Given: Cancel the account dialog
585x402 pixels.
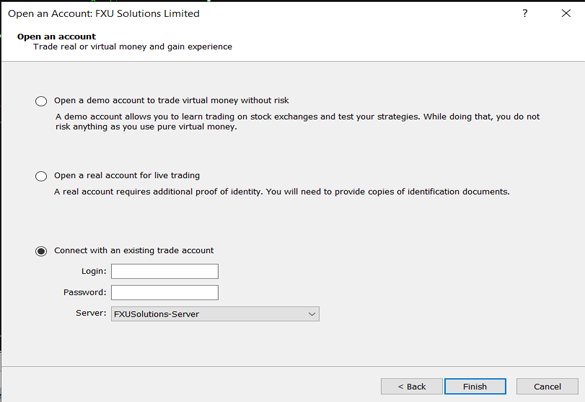Looking at the screenshot, I should (547, 386).
